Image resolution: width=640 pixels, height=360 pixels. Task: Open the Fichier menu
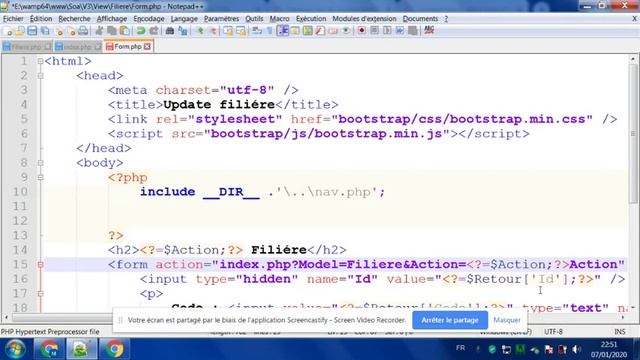click(13, 19)
